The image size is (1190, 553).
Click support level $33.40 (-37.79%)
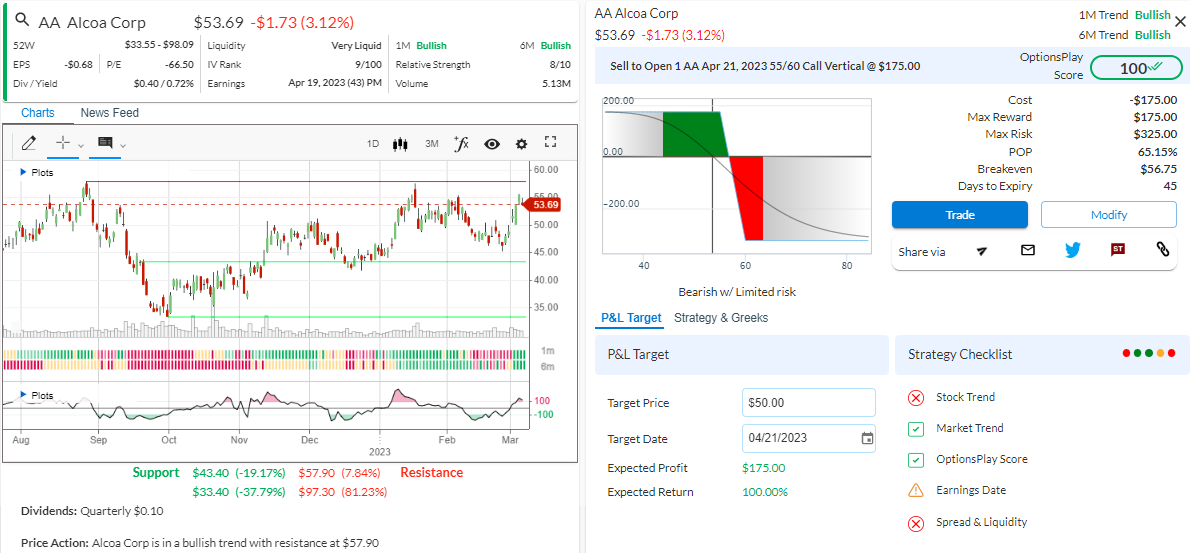239,491
